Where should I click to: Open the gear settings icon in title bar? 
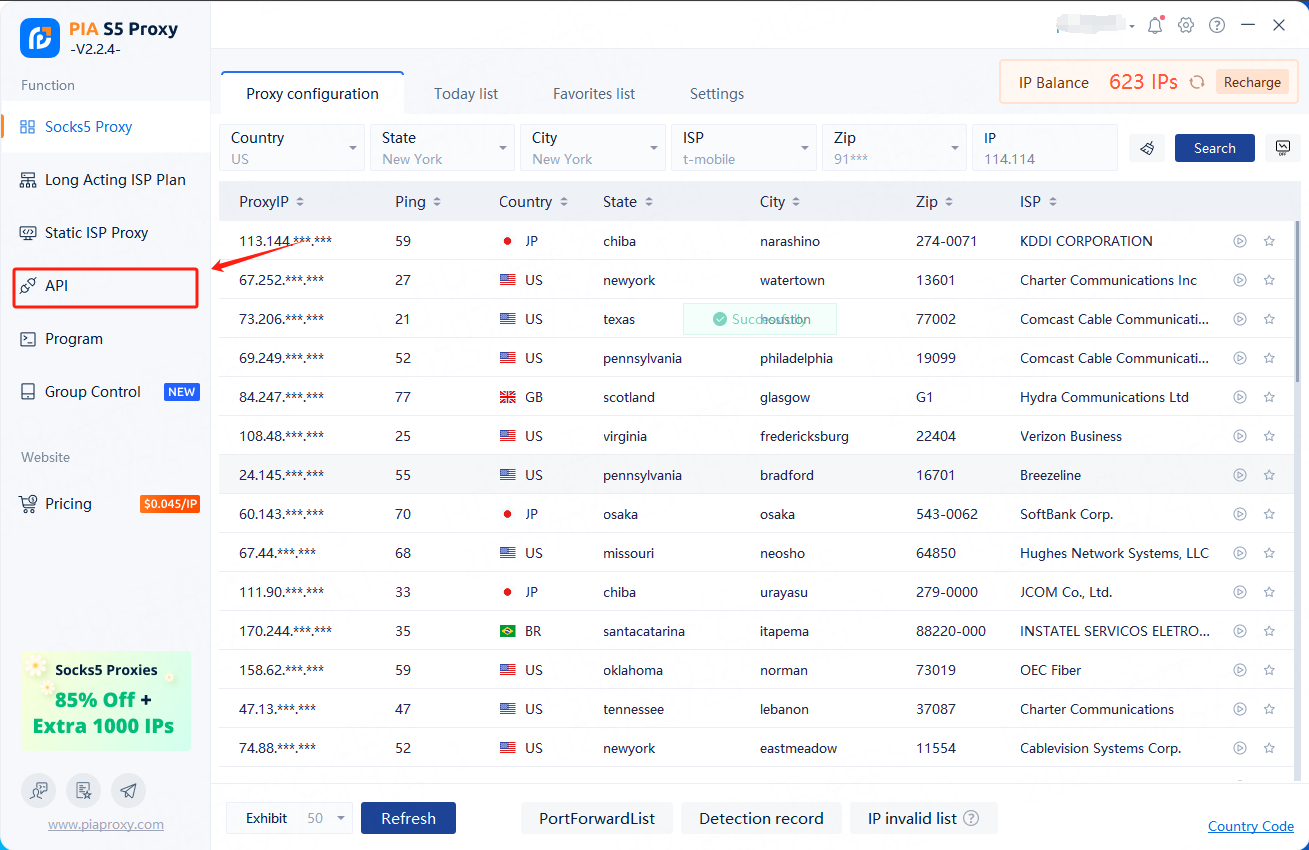1186,26
